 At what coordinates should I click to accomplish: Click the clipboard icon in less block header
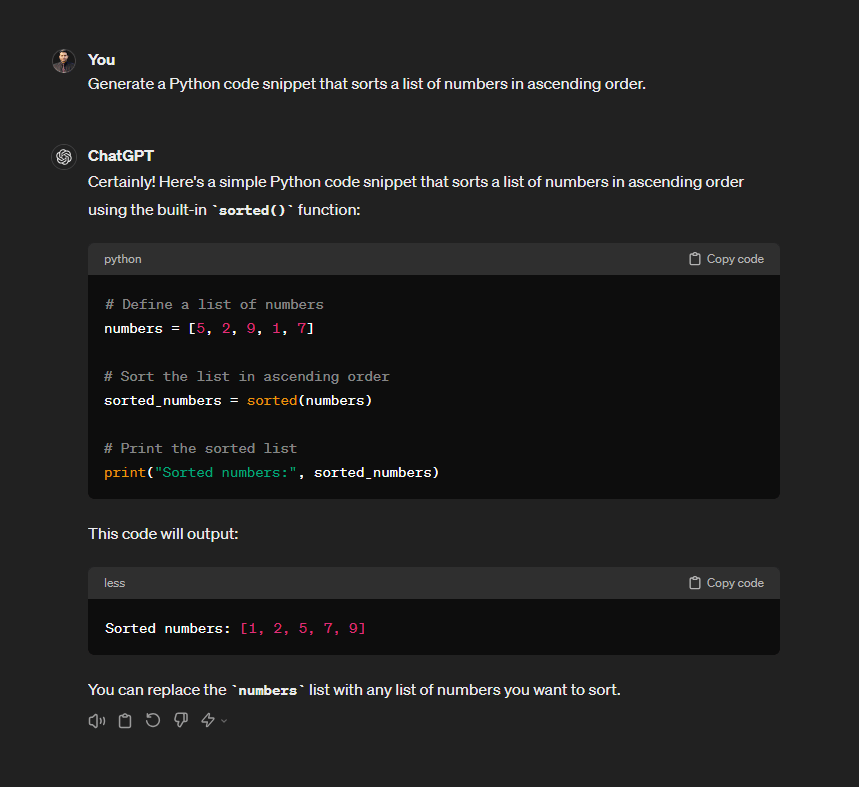click(695, 583)
